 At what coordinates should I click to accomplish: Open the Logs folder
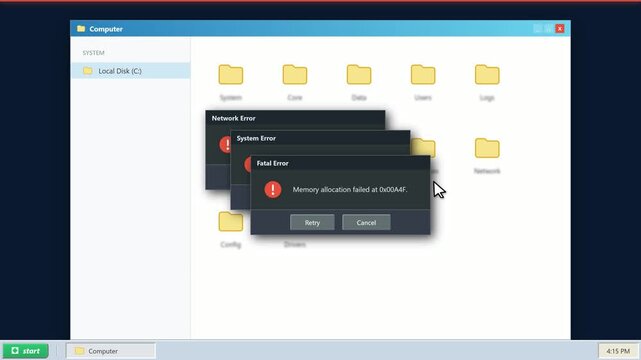click(487, 75)
